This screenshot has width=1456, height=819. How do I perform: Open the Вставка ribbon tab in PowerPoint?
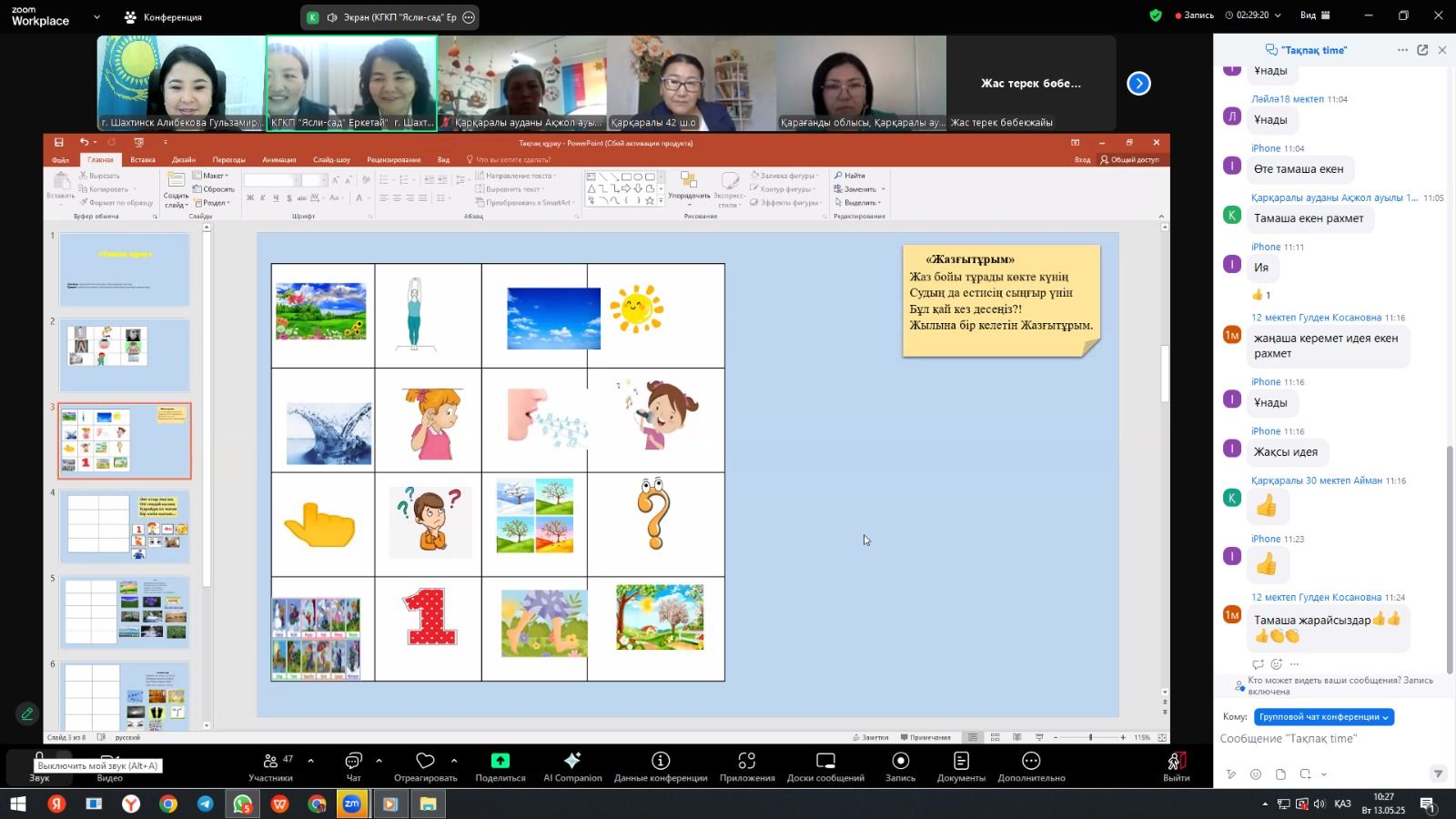(x=143, y=159)
